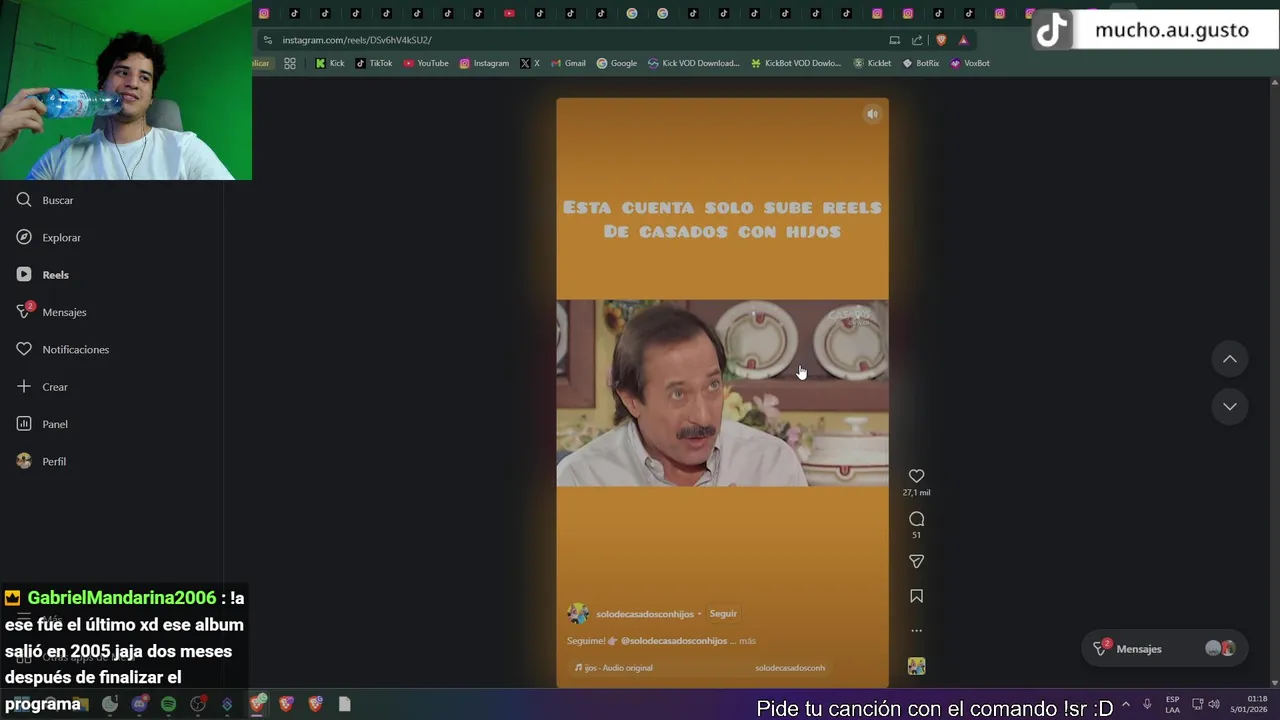Click the install app icon in the address bar
This screenshot has width=1280, height=720.
click(894, 40)
